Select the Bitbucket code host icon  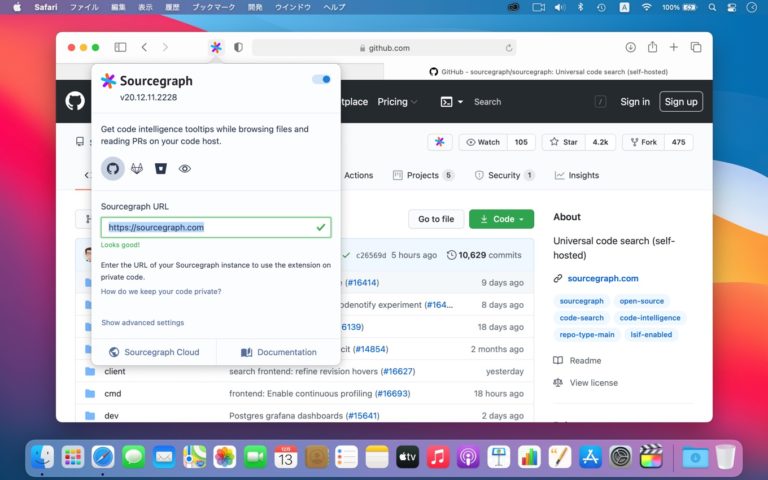(161, 168)
